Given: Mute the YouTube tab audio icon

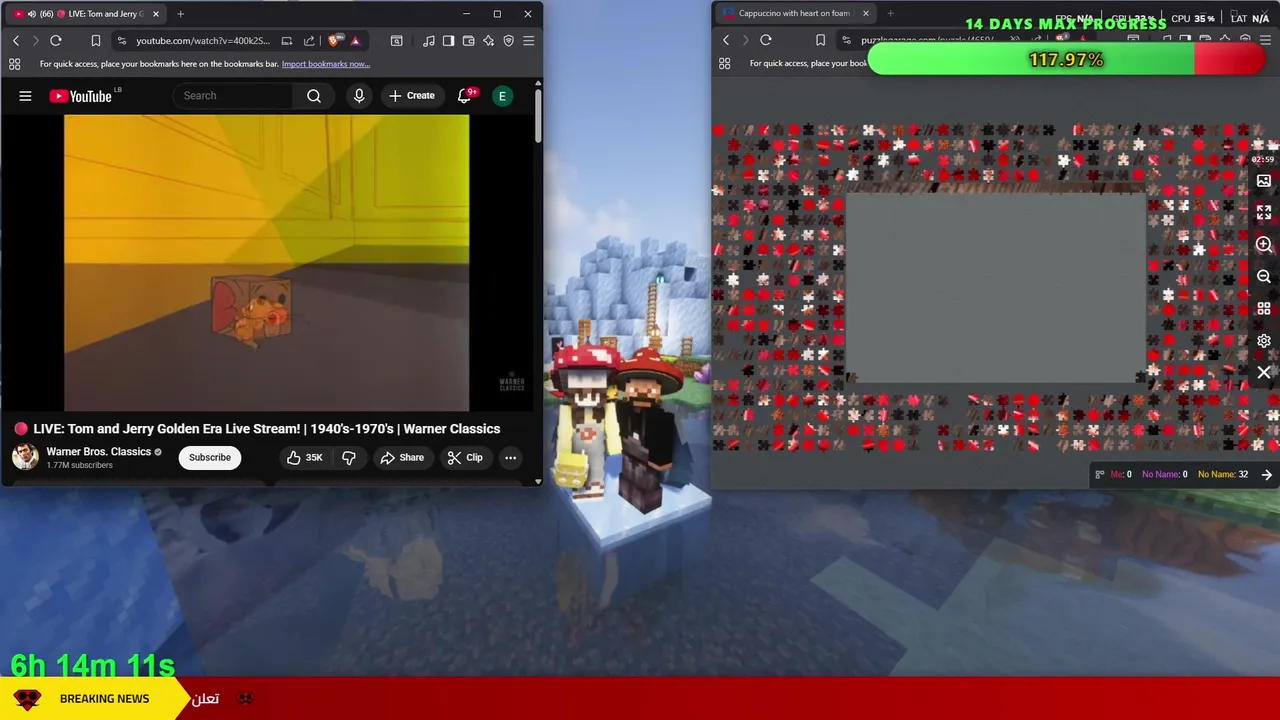Looking at the screenshot, I should click(31, 14).
